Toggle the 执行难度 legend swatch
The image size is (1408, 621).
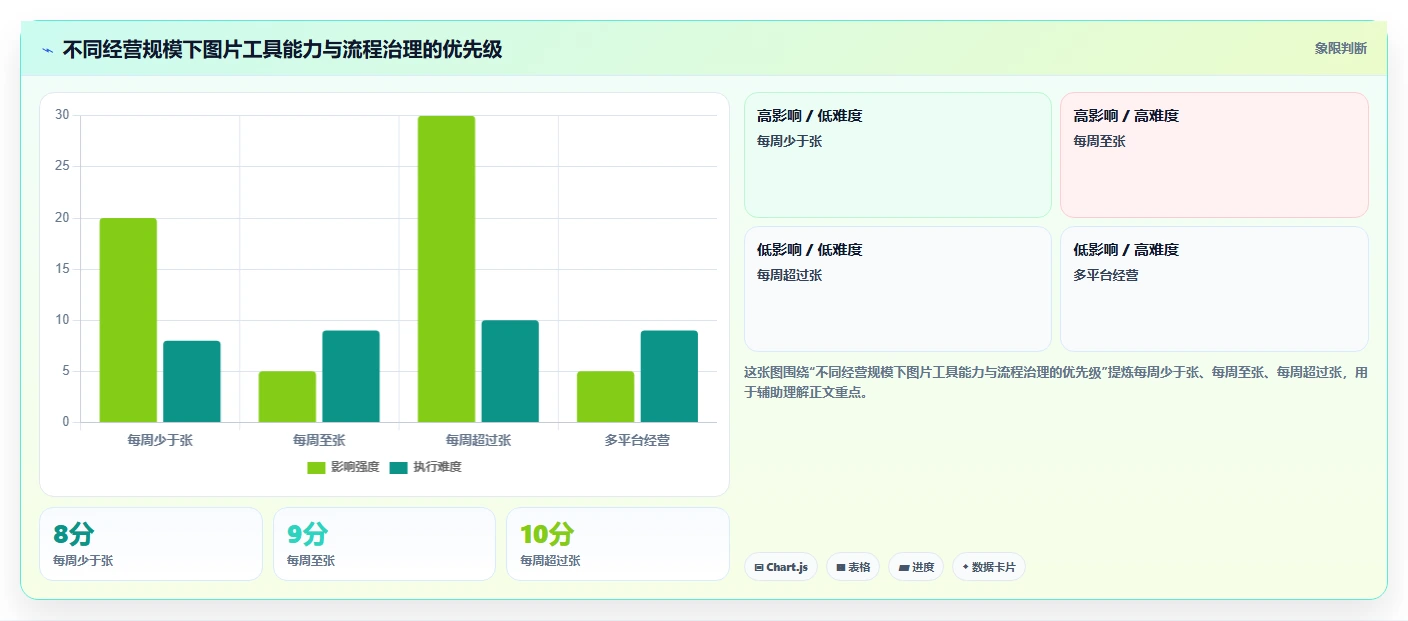pos(398,467)
